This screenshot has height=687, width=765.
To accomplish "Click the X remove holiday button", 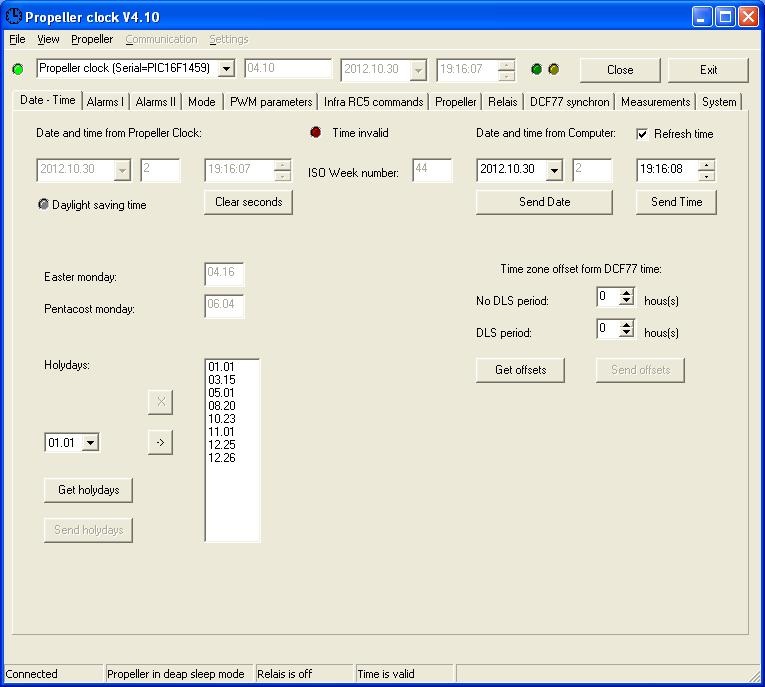I will [x=161, y=402].
